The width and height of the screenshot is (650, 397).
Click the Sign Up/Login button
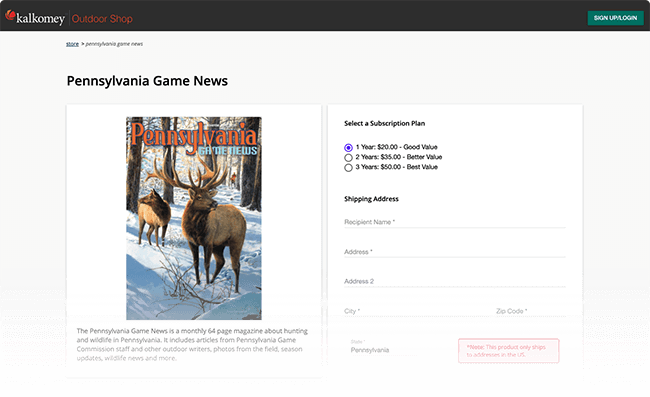(615, 18)
